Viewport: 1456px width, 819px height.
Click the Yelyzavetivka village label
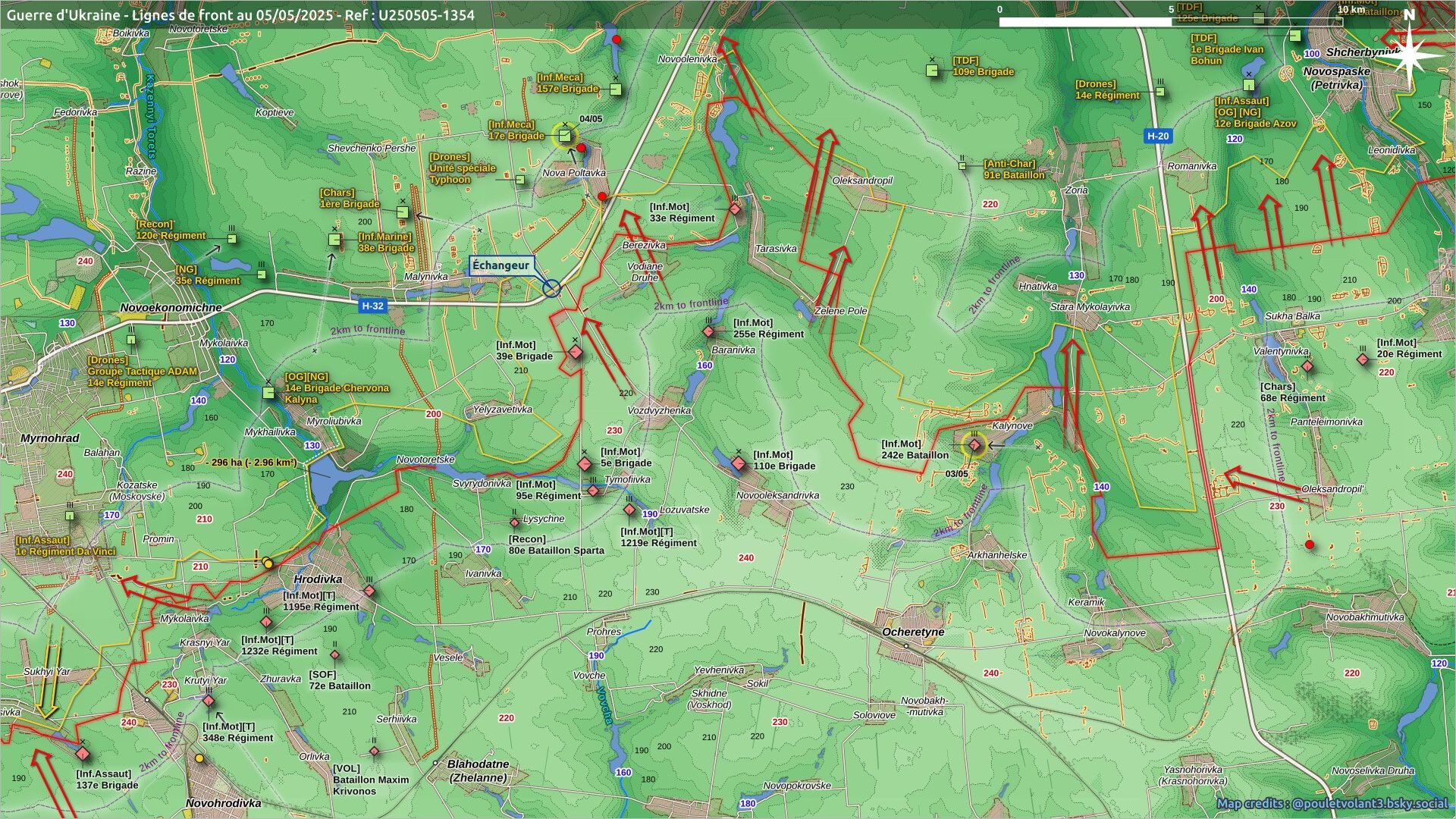(503, 409)
